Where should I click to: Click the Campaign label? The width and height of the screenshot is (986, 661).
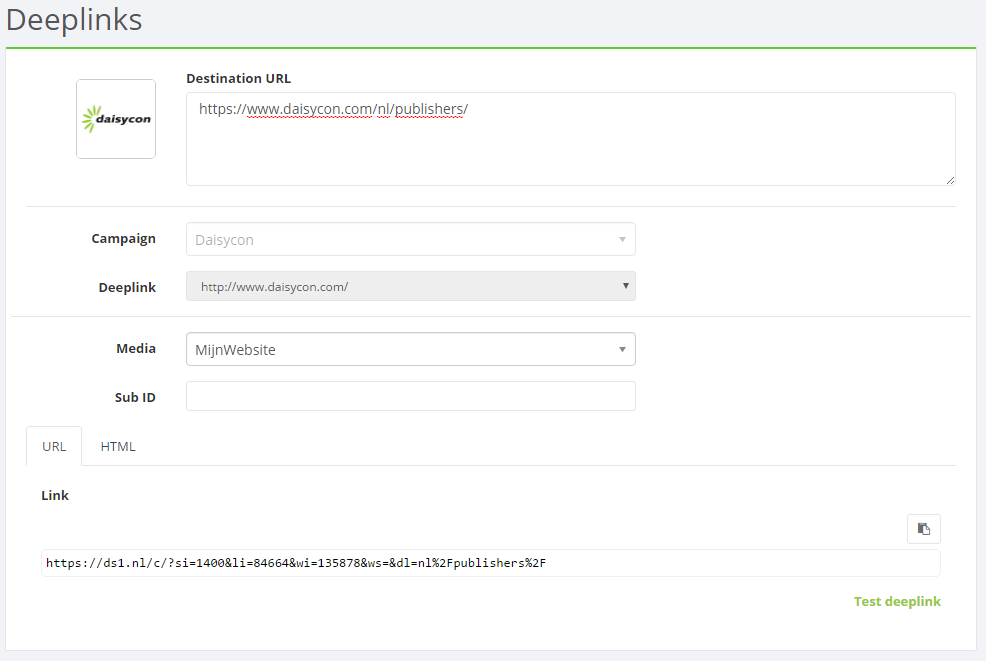pos(123,239)
